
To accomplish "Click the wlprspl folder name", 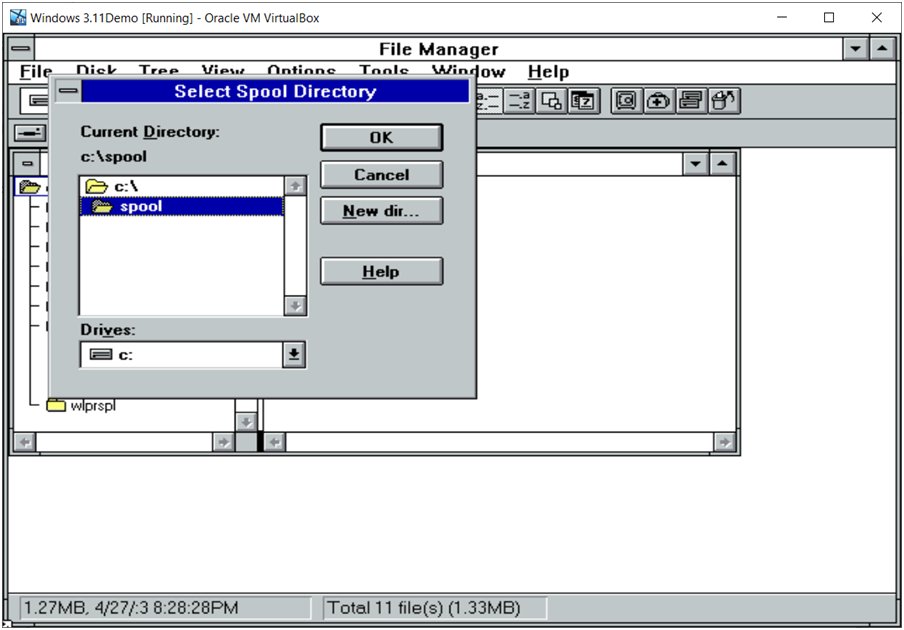I will pyautogui.click(x=93, y=406).
